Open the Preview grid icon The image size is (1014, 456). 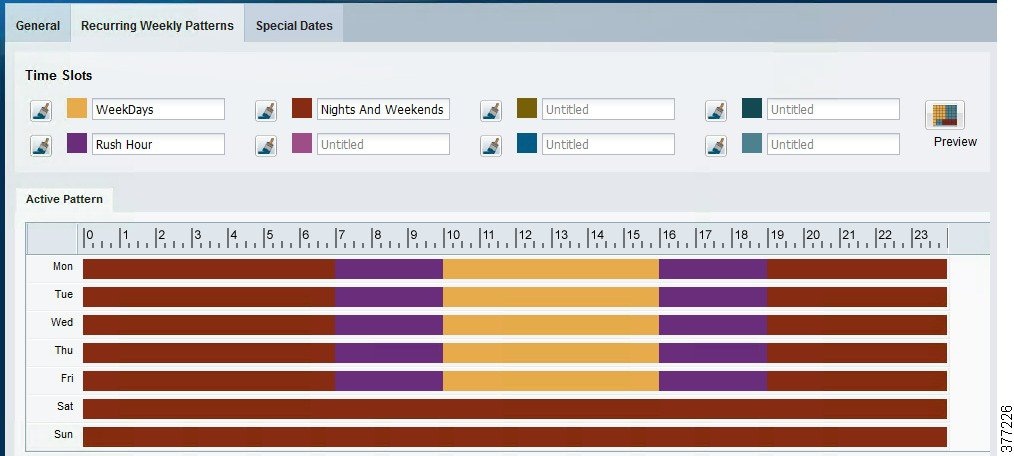click(945, 115)
